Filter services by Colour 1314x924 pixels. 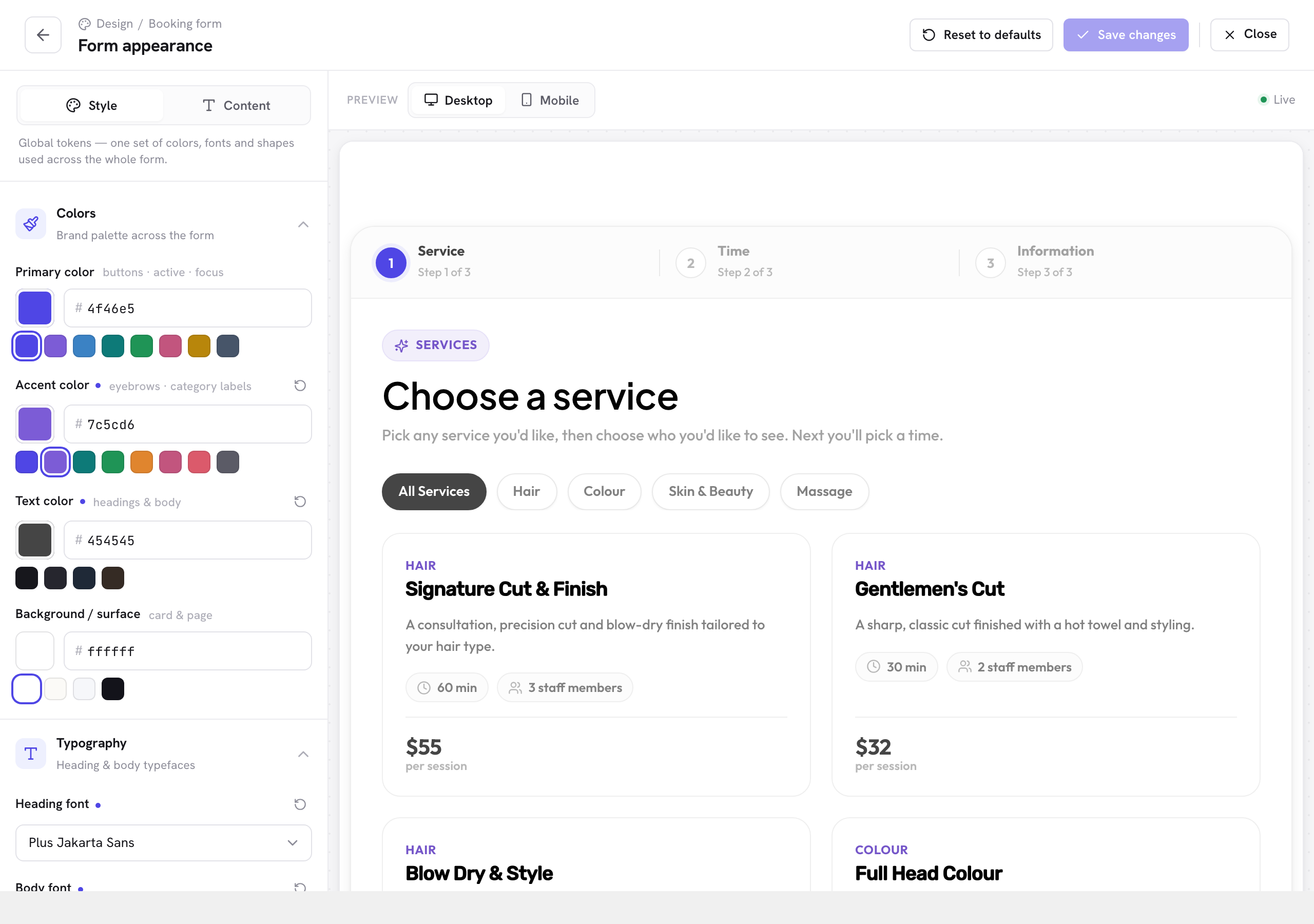click(x=604, y=491)
